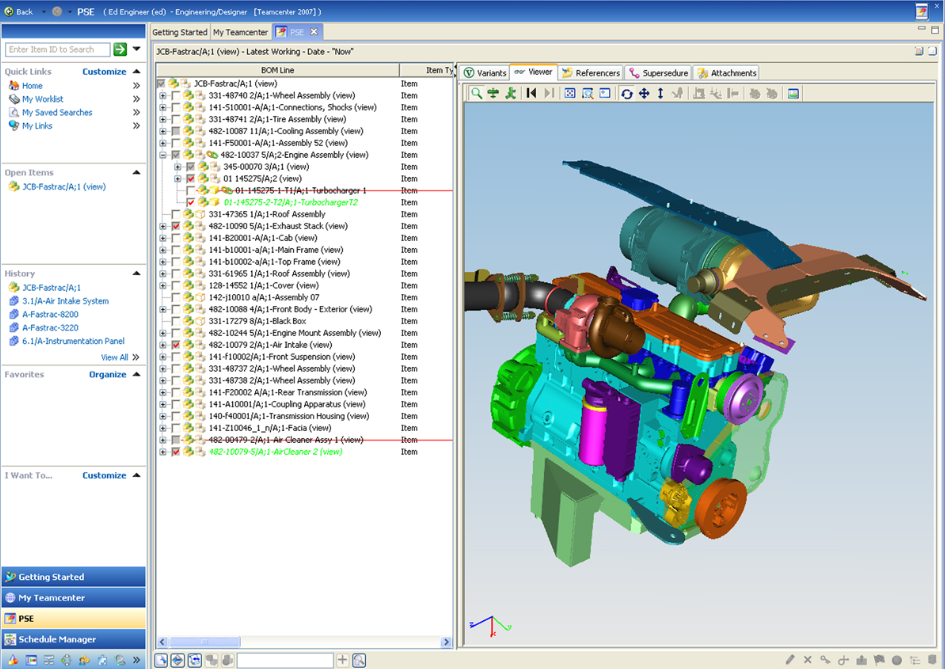Viewport: 945px width, 669px height.
Task: Click the plus icon beside bottom text field
Action: pos(342,660)
